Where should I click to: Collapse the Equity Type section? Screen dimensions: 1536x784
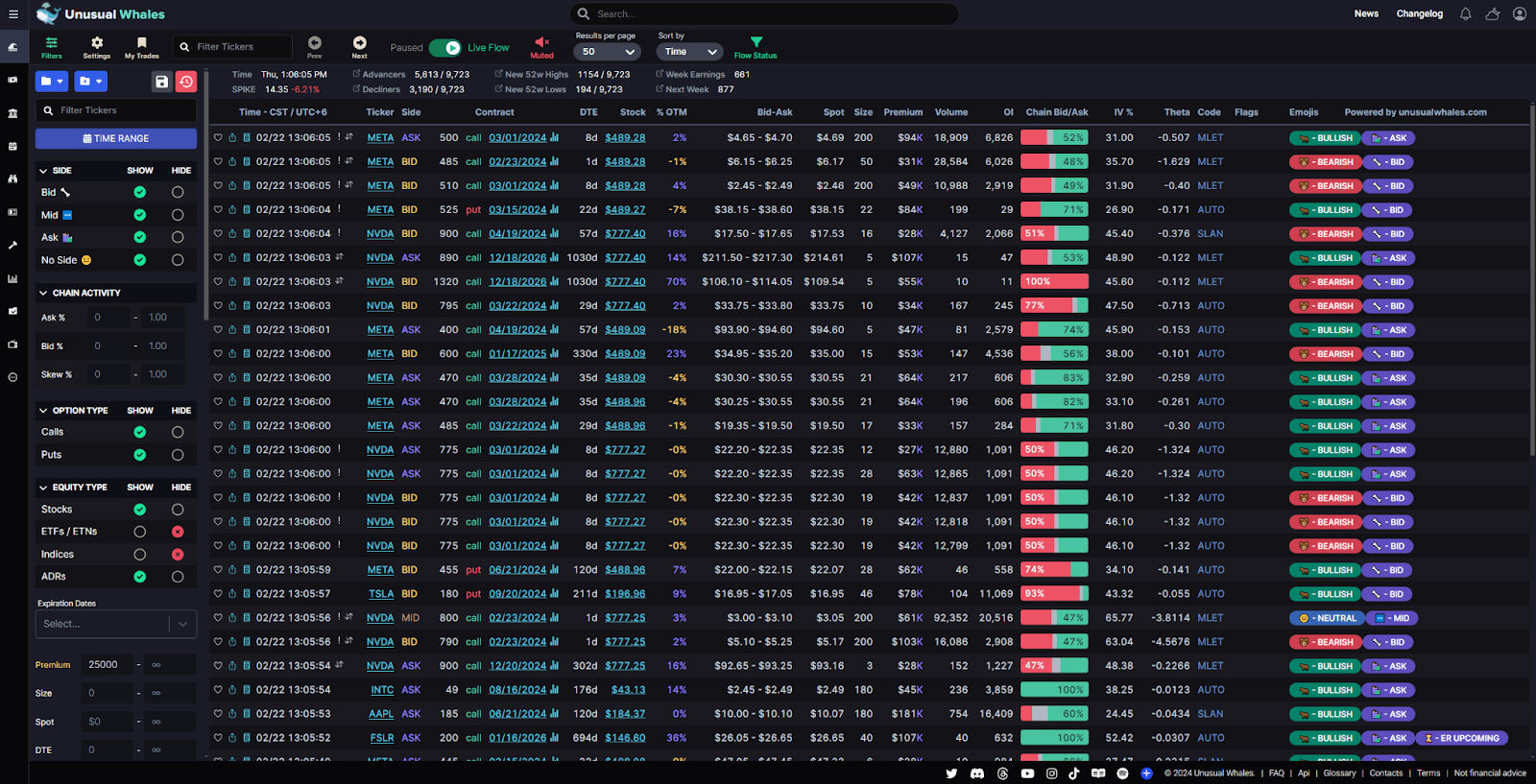(43, 487)
